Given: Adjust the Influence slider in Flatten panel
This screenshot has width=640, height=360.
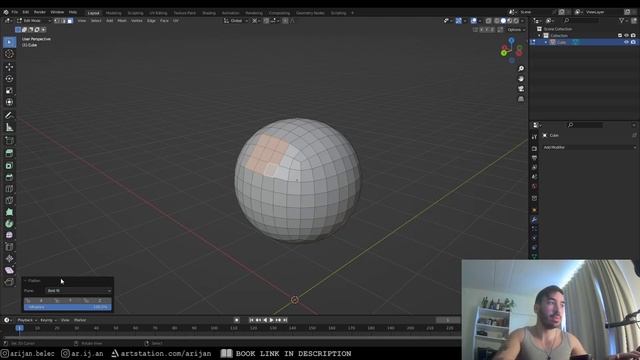Looking at the screenshot, I should pyautogui.click(x=67, y=307).
